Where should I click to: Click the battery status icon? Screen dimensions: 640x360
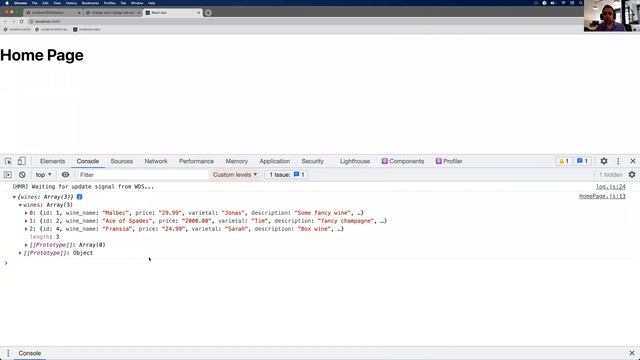point(553,3)
